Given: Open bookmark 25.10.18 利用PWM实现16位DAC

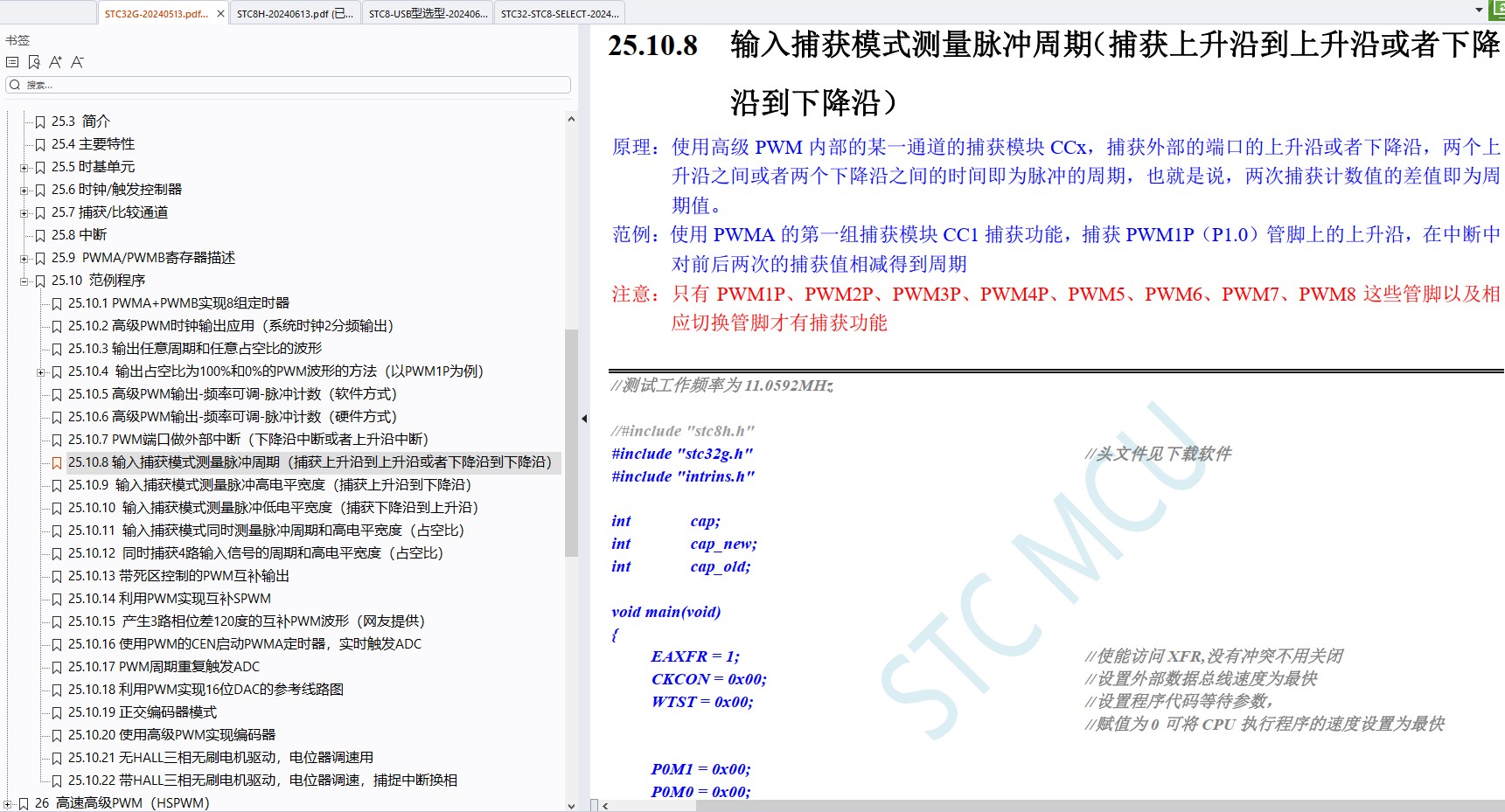Looking at the screenshot, I should pos(206,690).
